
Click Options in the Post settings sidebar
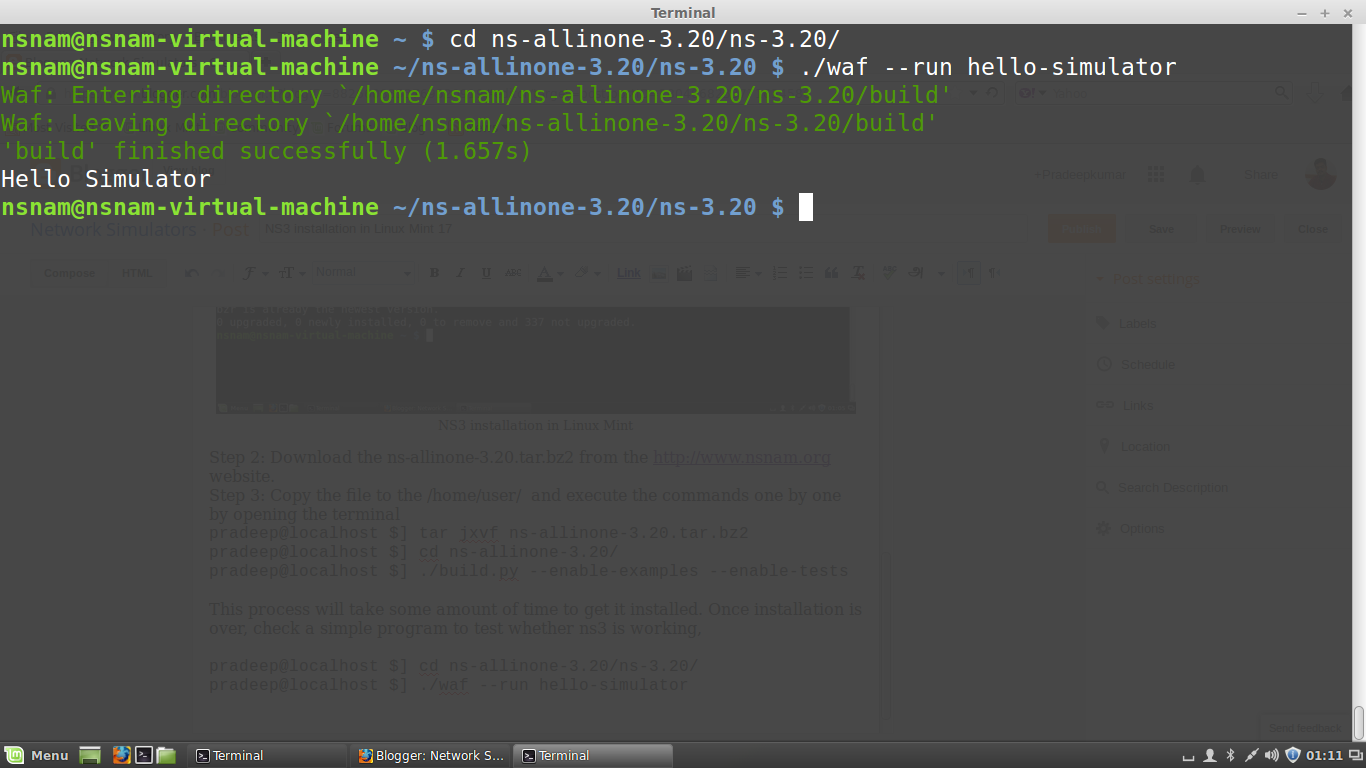click(1141, 528)
